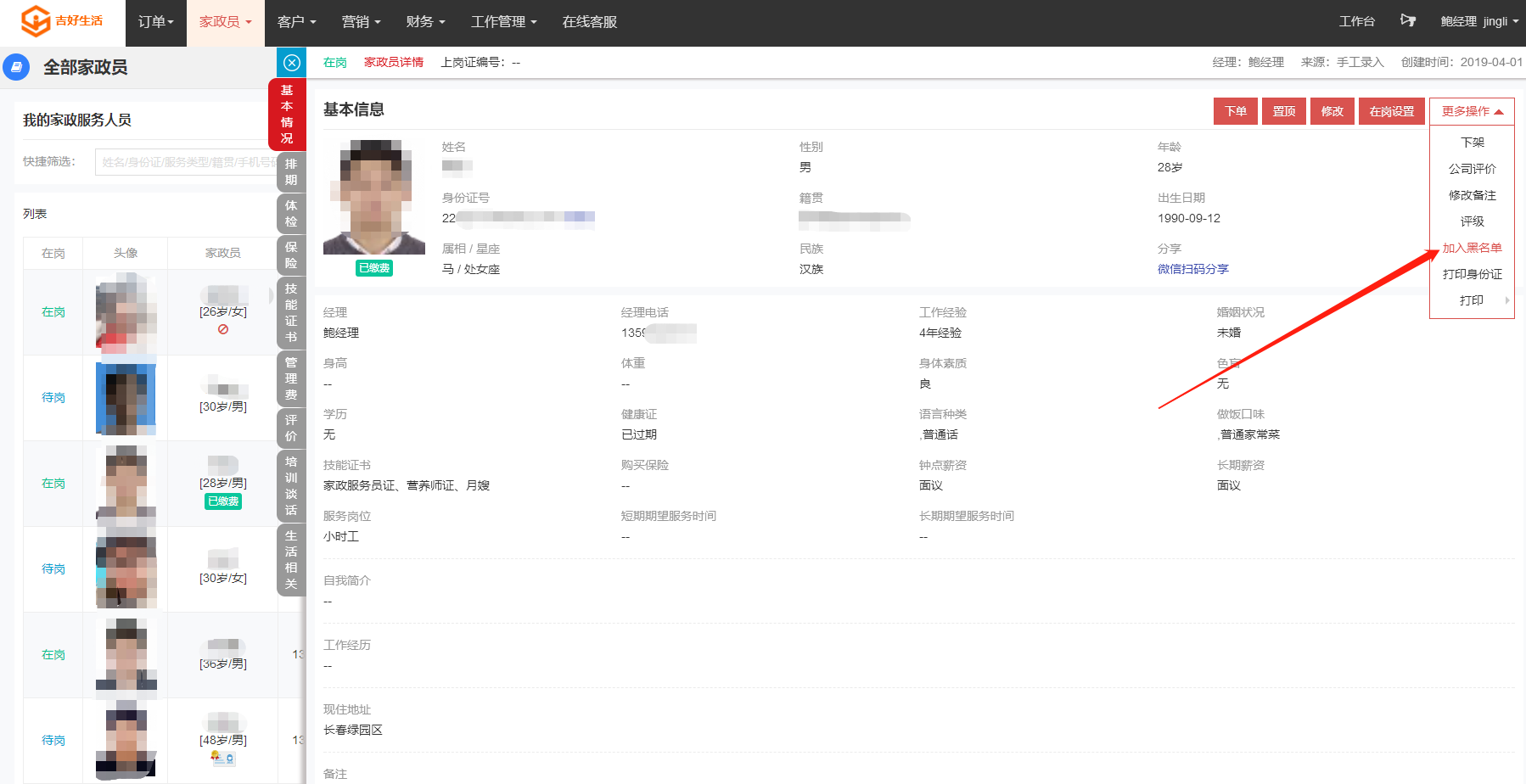Open 工作台 in the top bar
The width and height of the screenshot is (1526, 784).
point(1357,22)
